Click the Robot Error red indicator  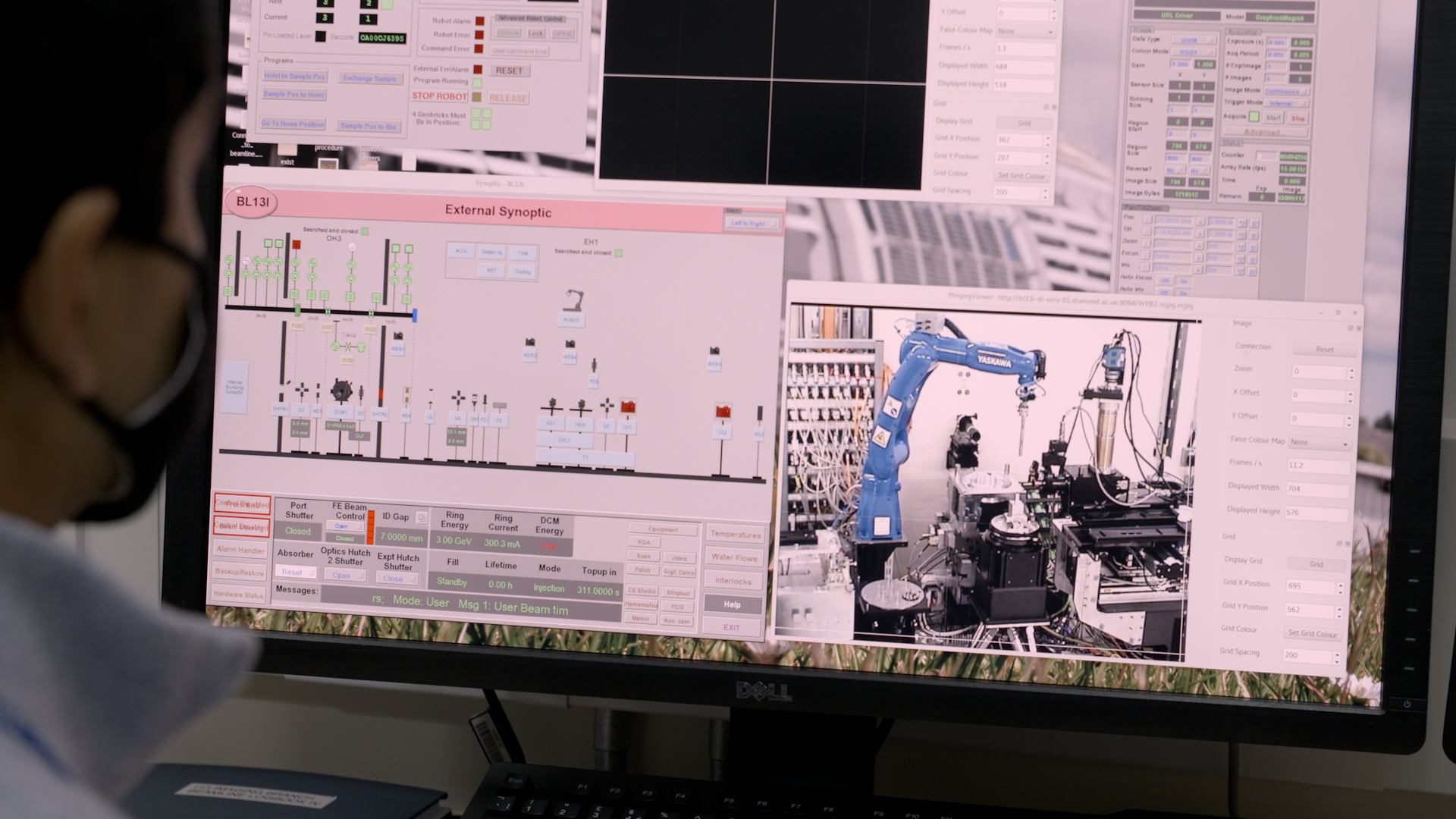click(x=479, y=35)
